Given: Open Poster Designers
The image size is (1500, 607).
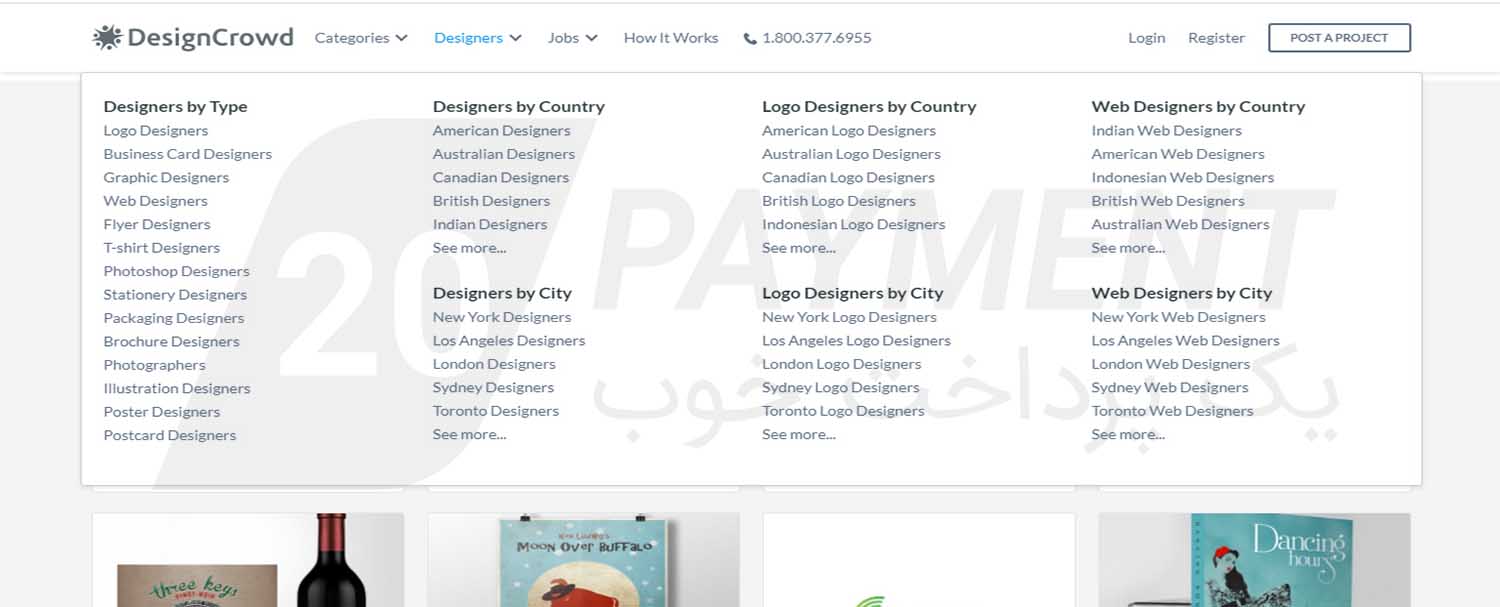Looking at the screenshot, I should pyautogui.click(x=161, y=412).
